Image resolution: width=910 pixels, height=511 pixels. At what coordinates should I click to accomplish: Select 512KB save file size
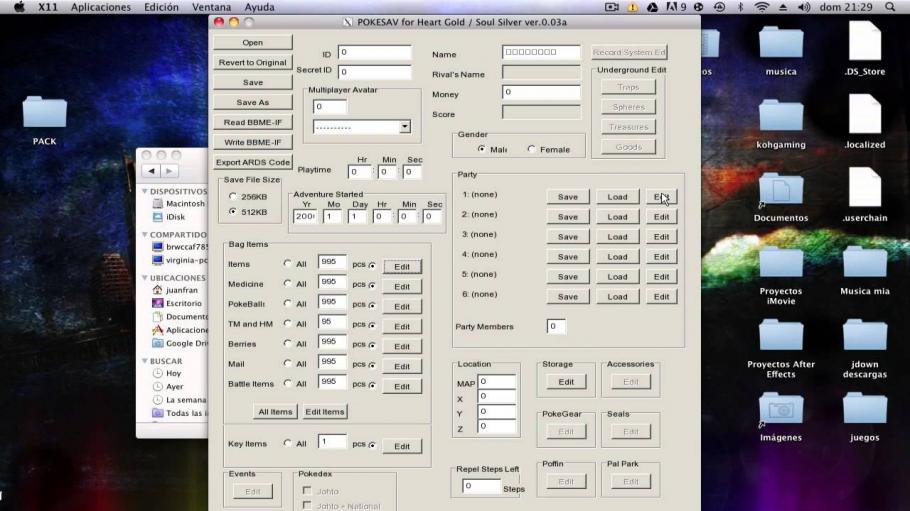(x=233, y=211)
